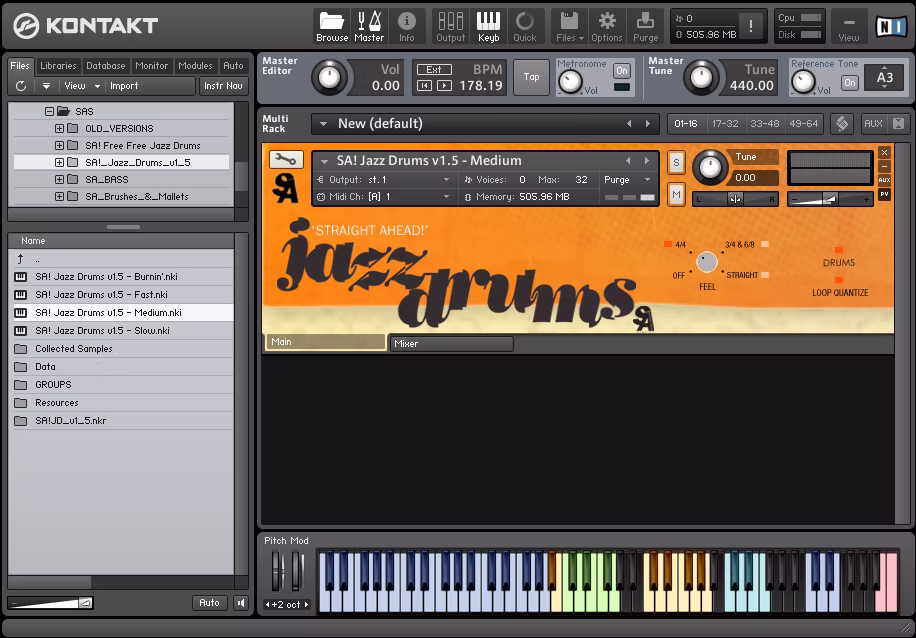Screen dimensions: 916x638
Task: Toggle the Master editor metronome icon
Action: coord(368,26)
